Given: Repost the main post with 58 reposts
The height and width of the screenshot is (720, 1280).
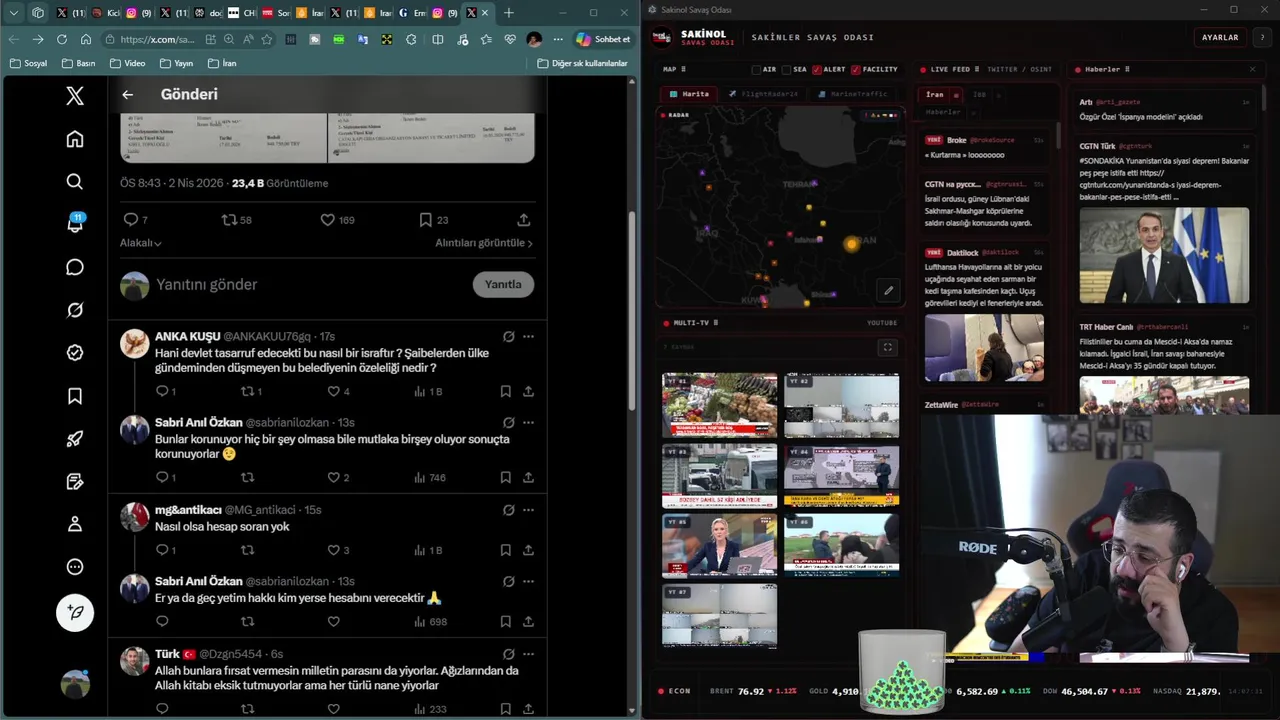Looking at the screenshot, I should (236, 220).
